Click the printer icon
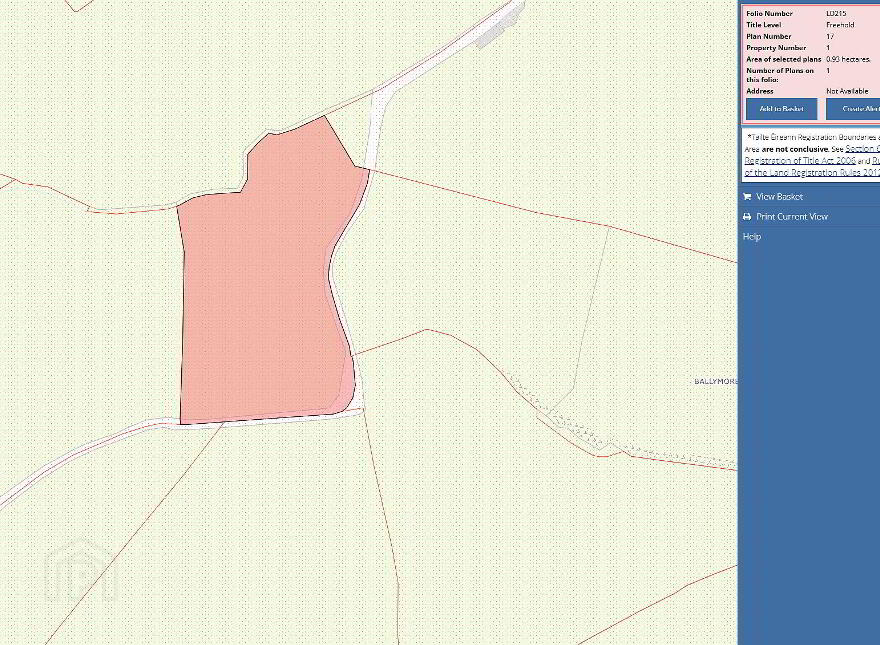The image size is (880, 645). point(747,217)
